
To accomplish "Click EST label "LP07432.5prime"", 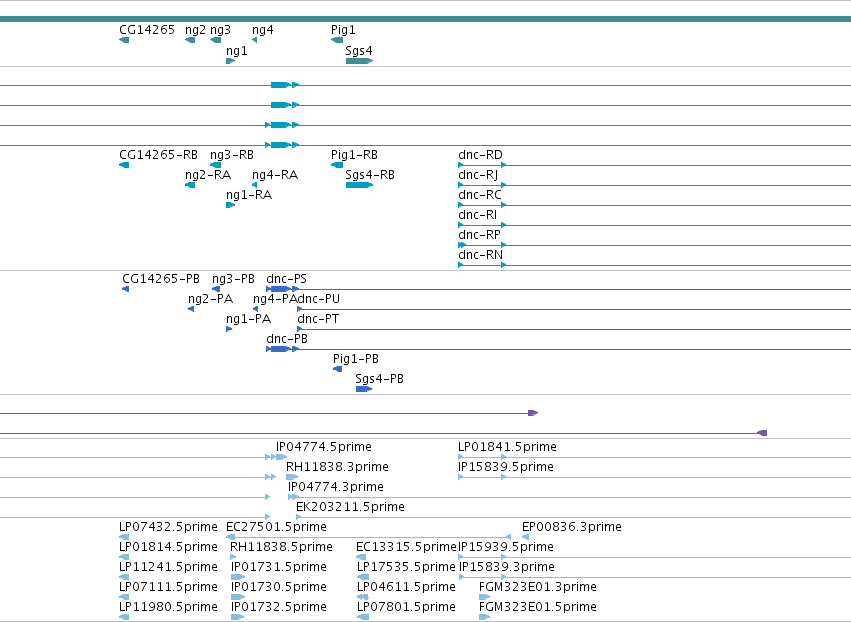I will [168, 528].
